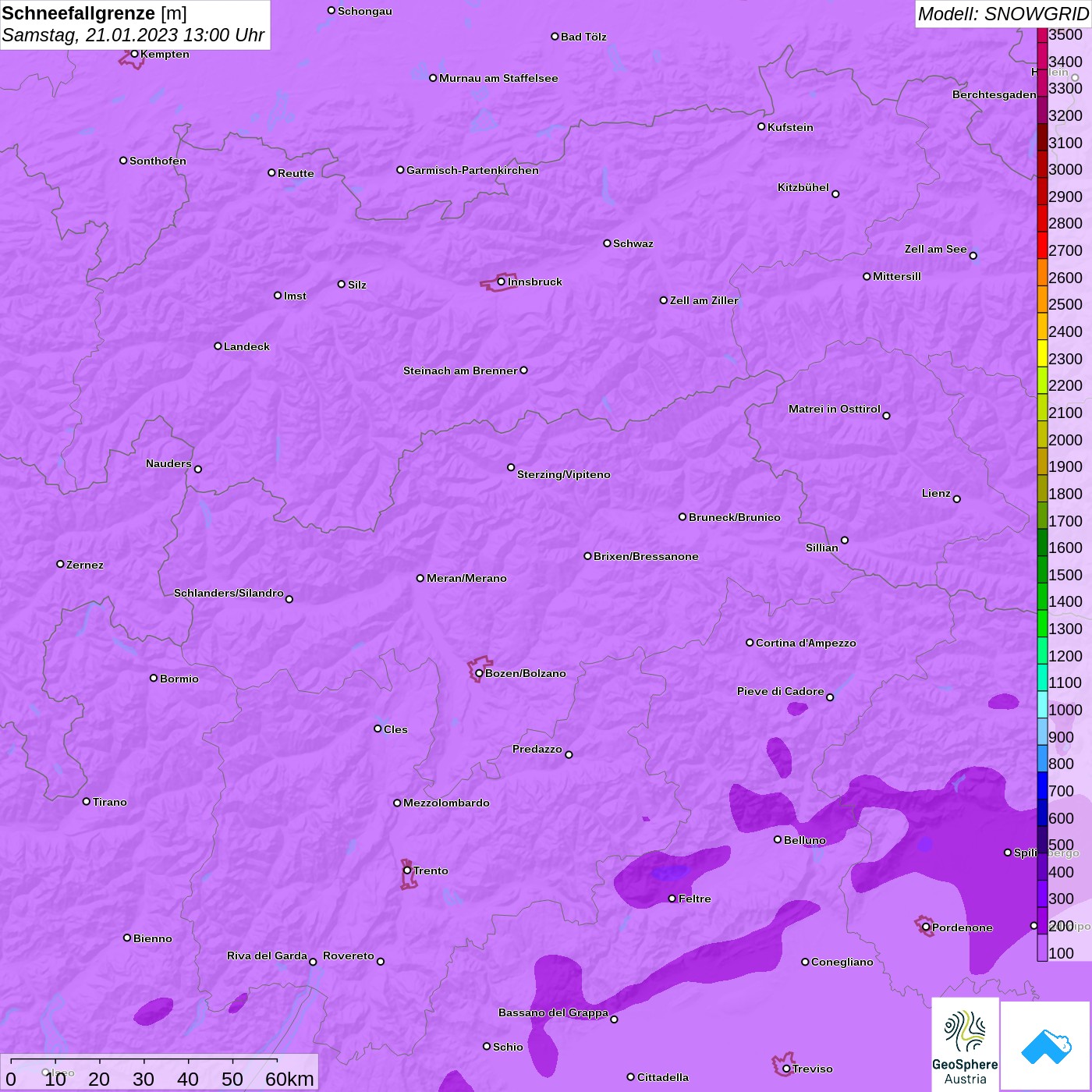Select the red 2700 m legend swatch

pyautogui.click(x=1042, y=245)
